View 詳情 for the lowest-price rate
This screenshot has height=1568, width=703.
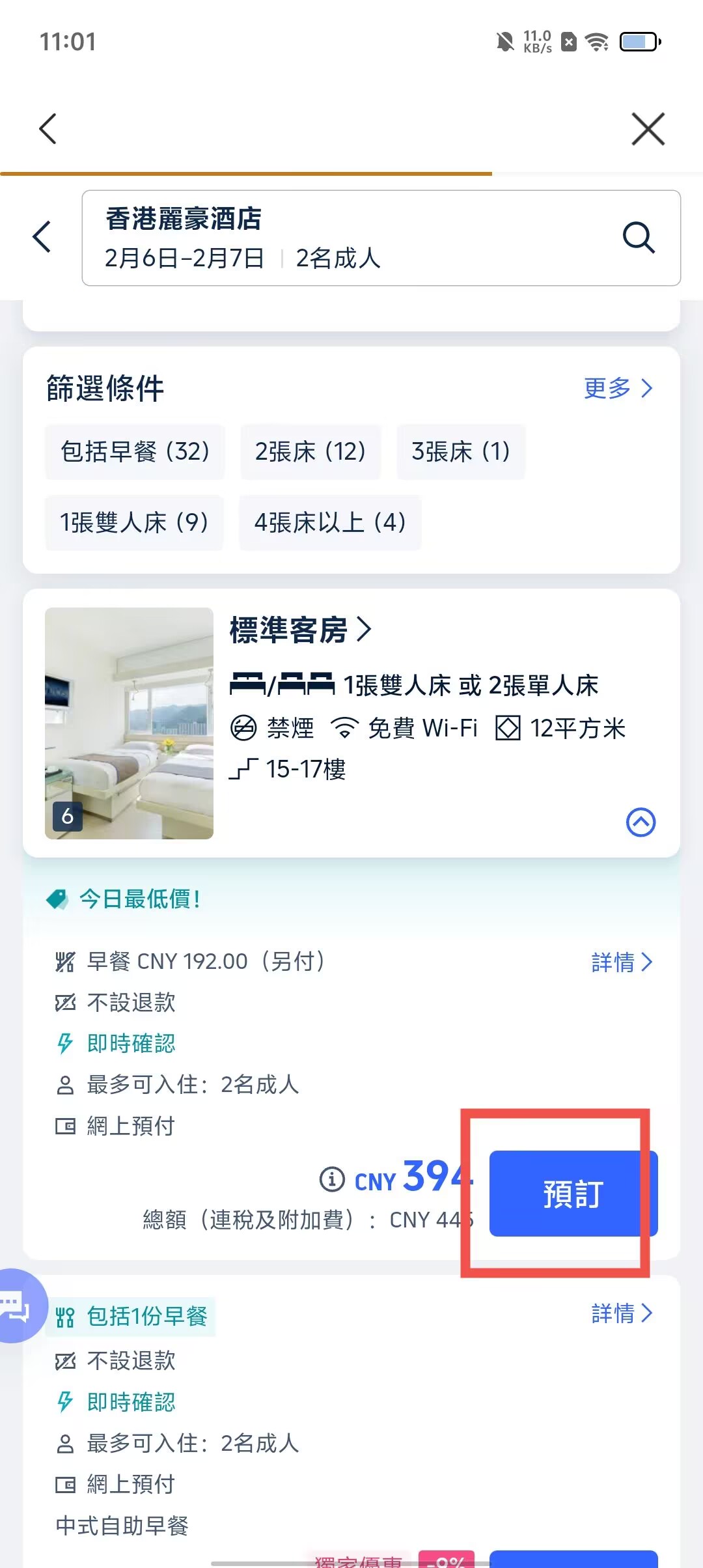621,962
